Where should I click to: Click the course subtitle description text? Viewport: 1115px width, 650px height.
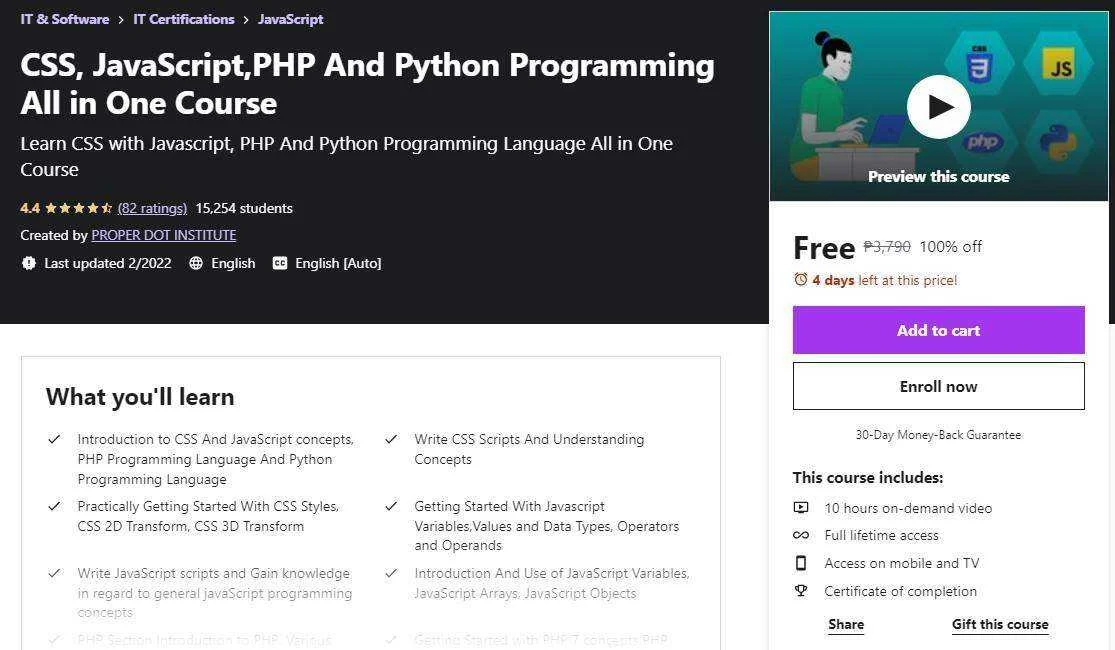click(347, 156)
